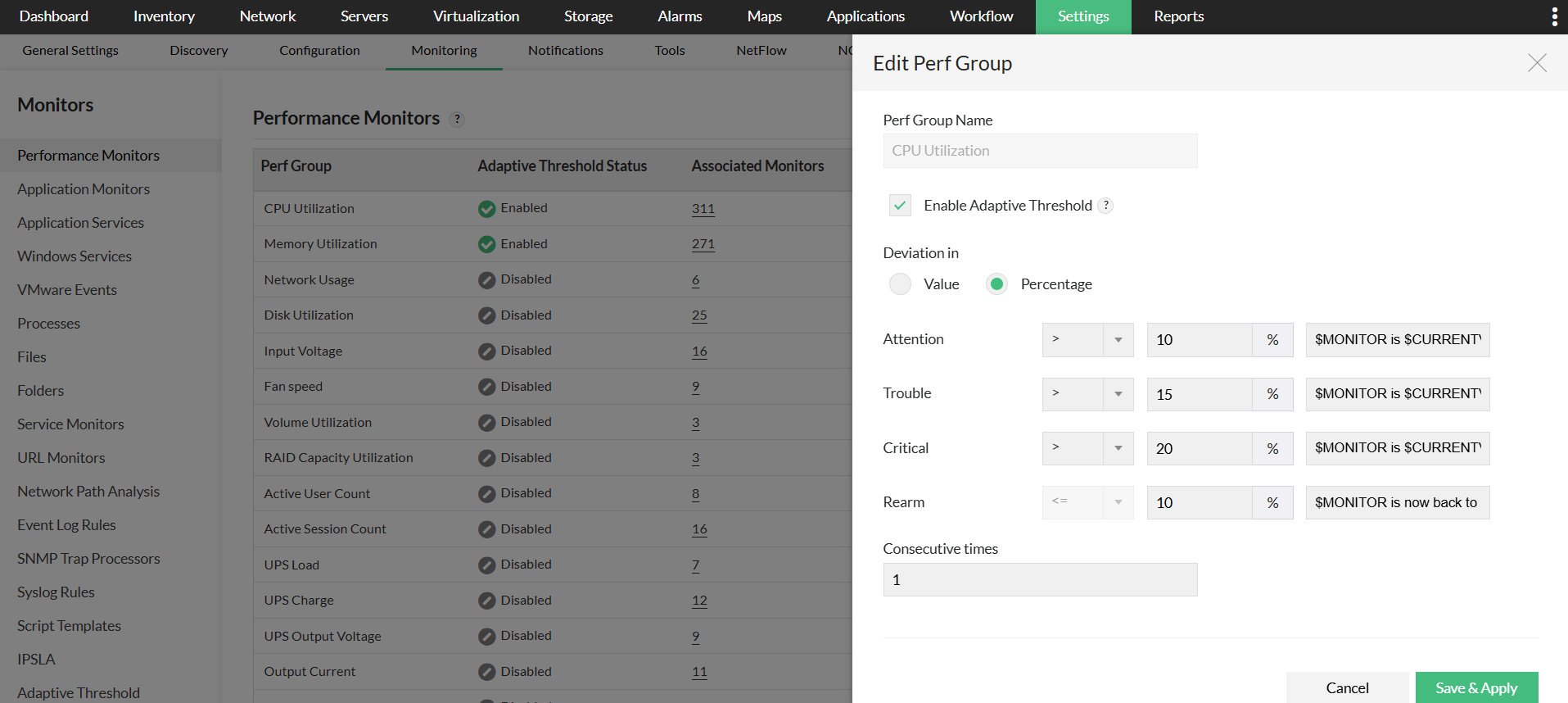This screenshot has width=1568, height=703.
Task: Open the 311 associated monitors link
Action: point(703,209)
